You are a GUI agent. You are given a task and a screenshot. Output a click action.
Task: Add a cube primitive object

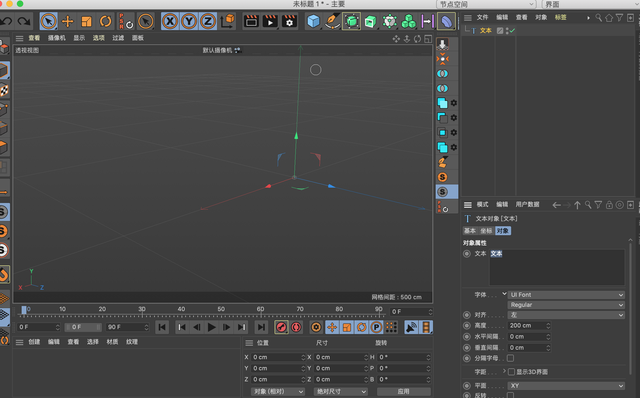313,21
